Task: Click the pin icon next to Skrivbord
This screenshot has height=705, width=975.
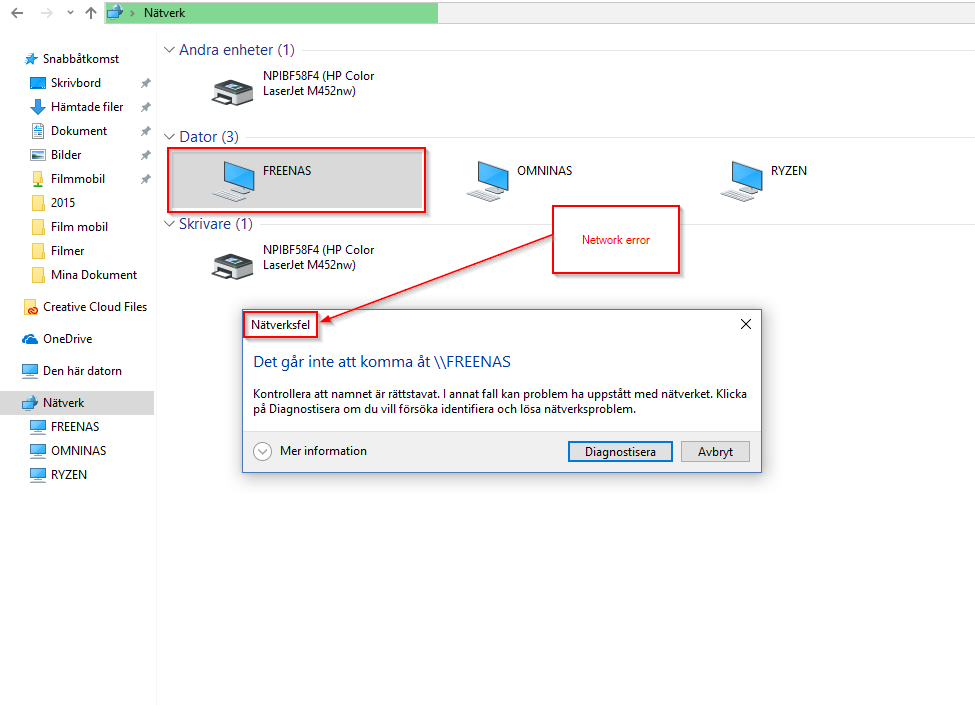Action: pos(146,83)
